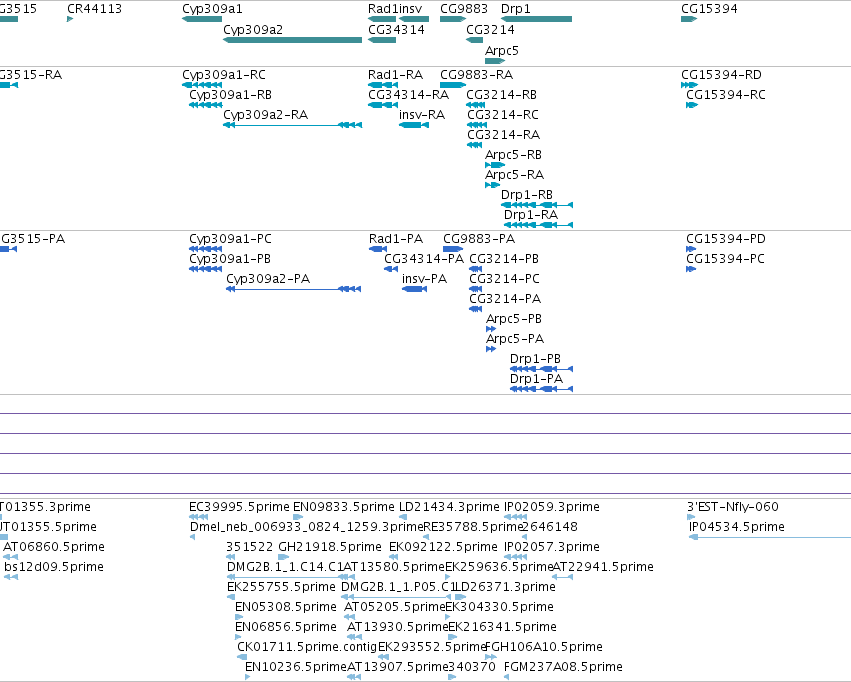Click the CG15394-RD transcript
851x682 pixels.
pos(689,85)
